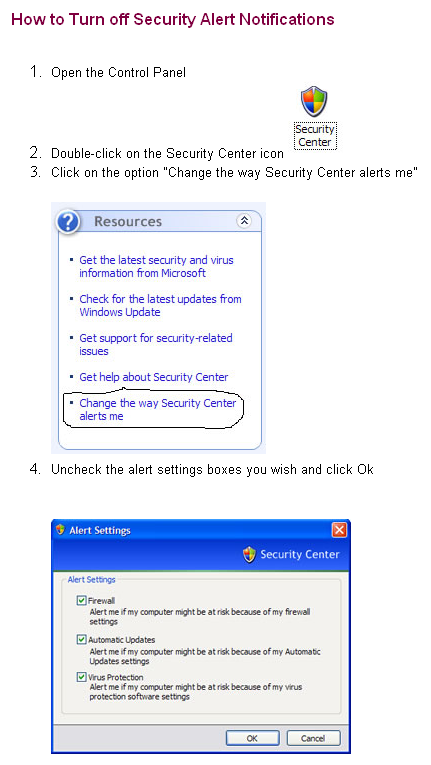Screen dimensions: 431x765
Task: Collapse the Resources panel chevron
Action: [244, 221]
